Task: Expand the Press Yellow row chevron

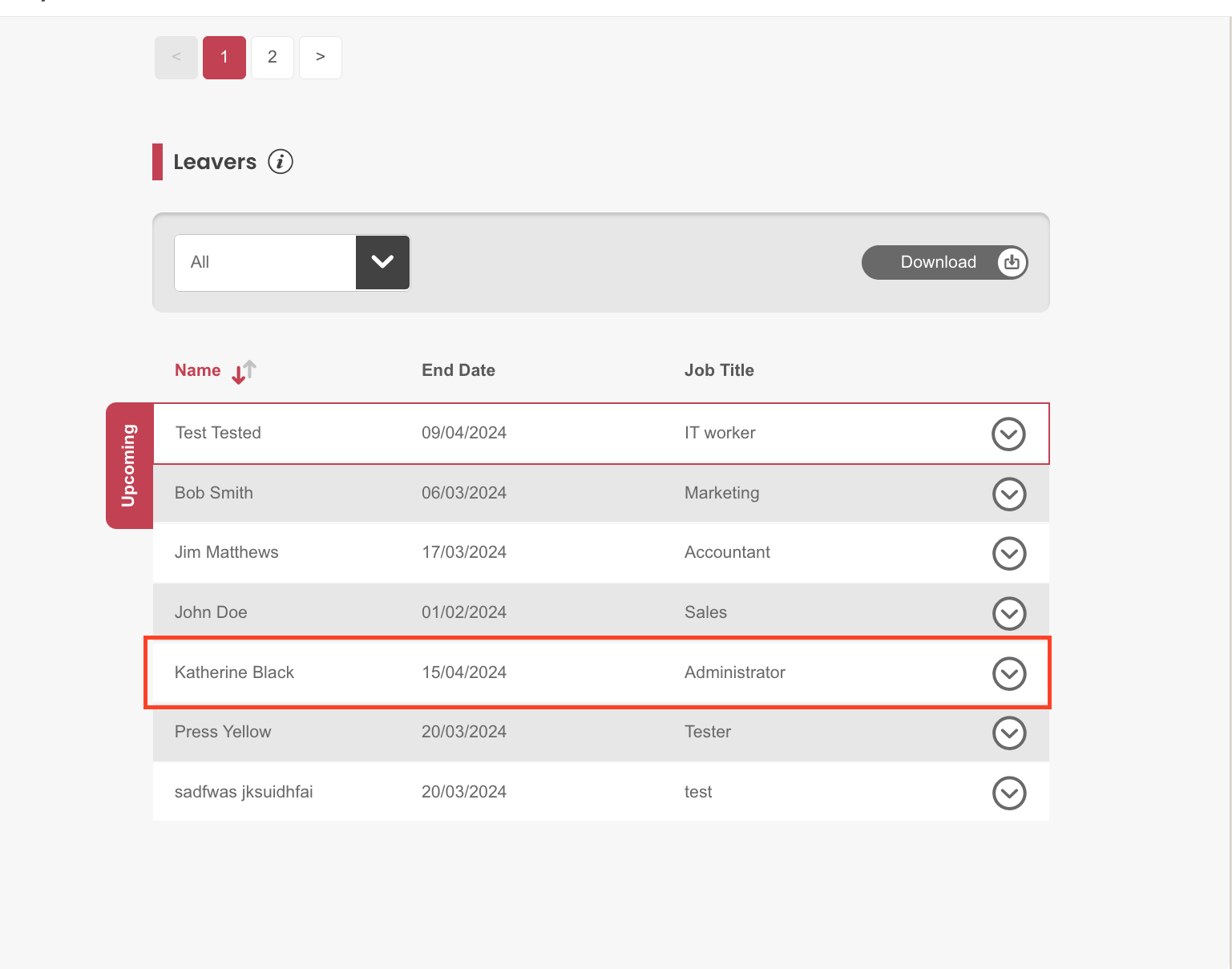Action: 1009,733
